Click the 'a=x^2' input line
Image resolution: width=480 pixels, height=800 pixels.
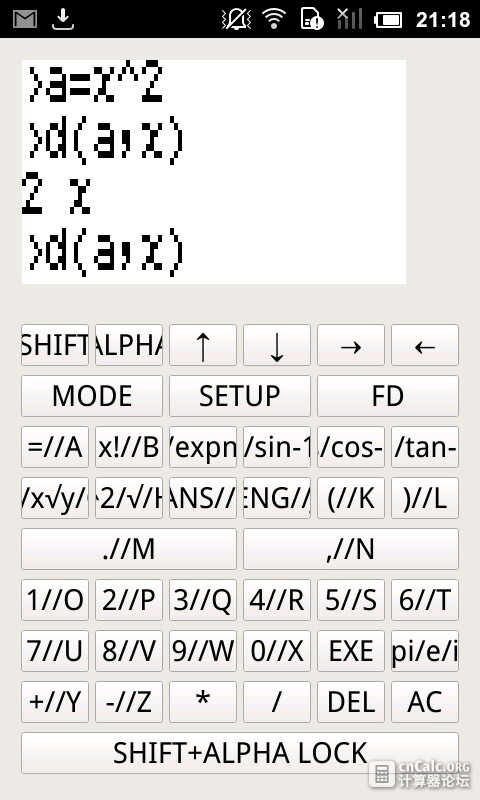point(95,82)
